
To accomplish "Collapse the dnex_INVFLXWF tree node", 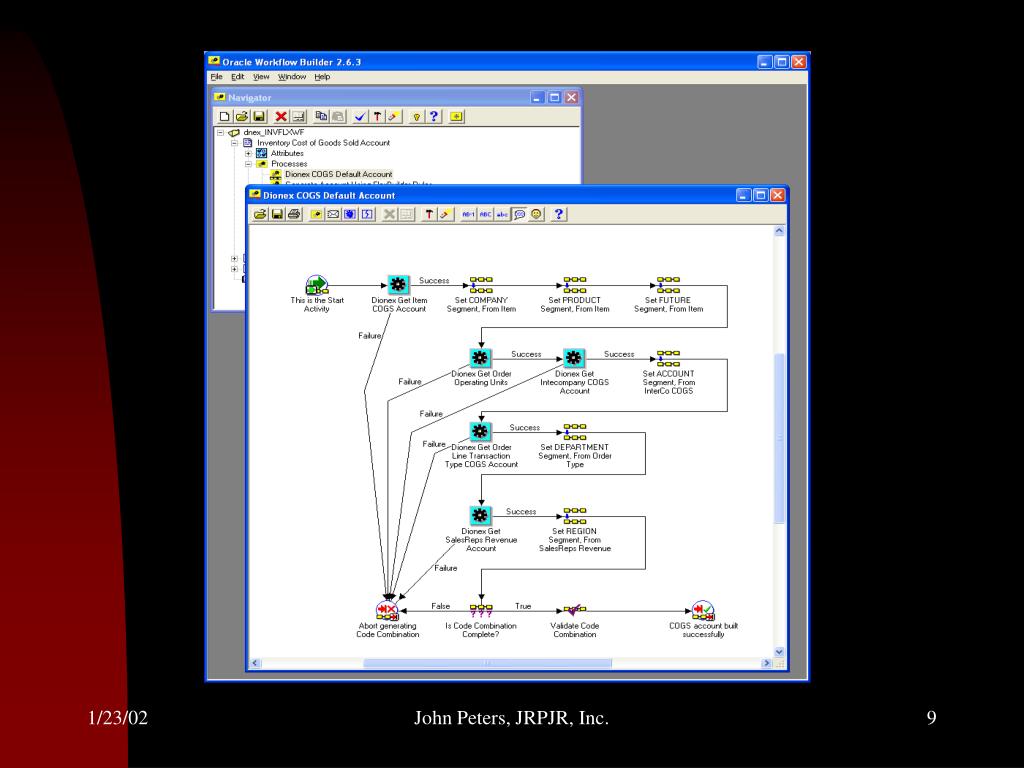I will (x=221, y=132).
